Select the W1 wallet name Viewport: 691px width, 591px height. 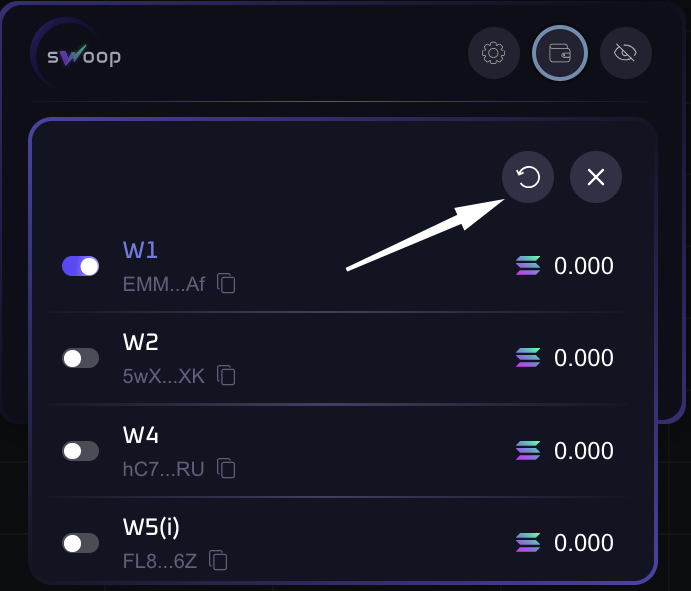coord(140,250)
